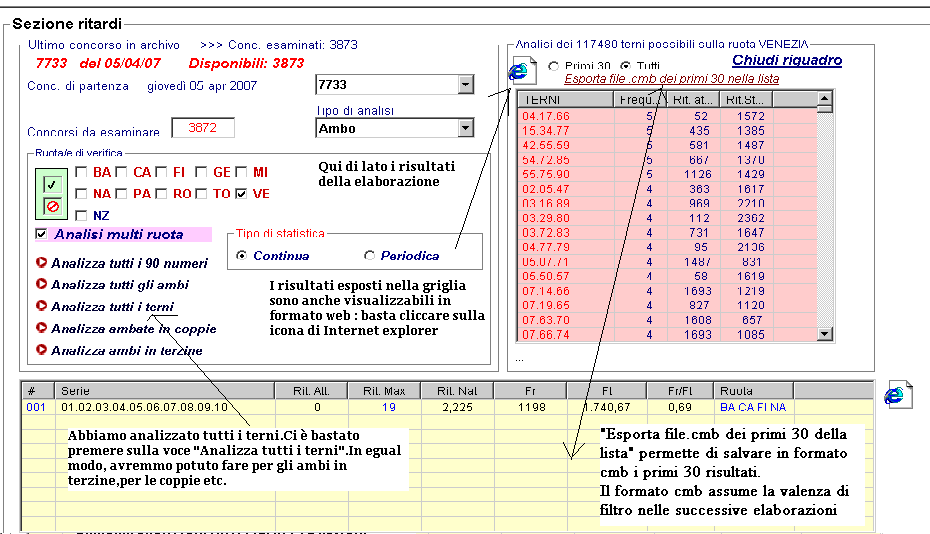
Task: Click red bullet for Analizza tutti gli ambi
Action: point(41,284)
